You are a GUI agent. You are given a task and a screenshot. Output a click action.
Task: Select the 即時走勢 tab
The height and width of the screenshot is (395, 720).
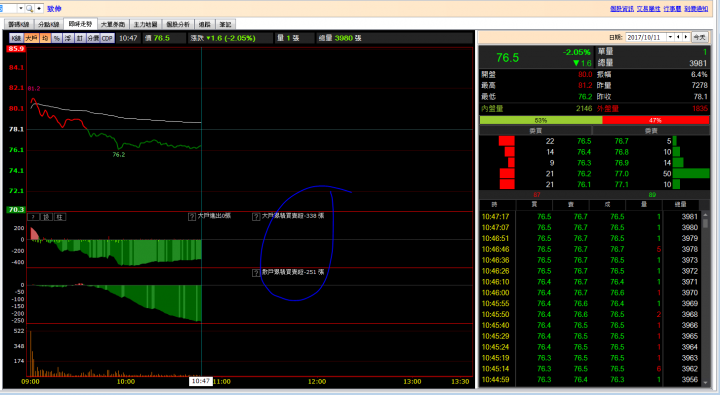click(x=80, y=24)
